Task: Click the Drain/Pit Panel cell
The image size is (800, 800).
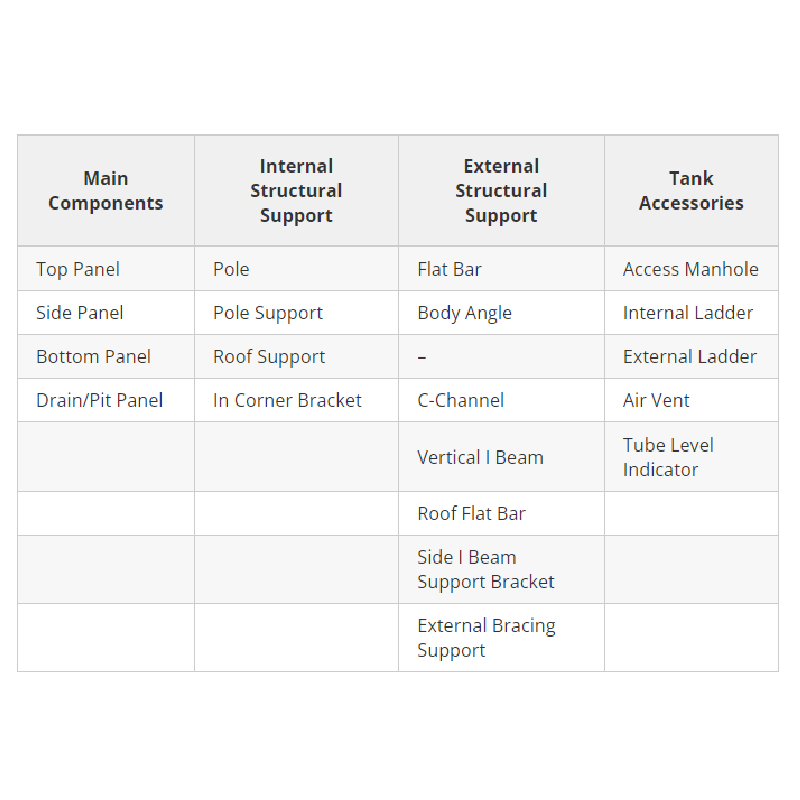Action: [99, 400]
